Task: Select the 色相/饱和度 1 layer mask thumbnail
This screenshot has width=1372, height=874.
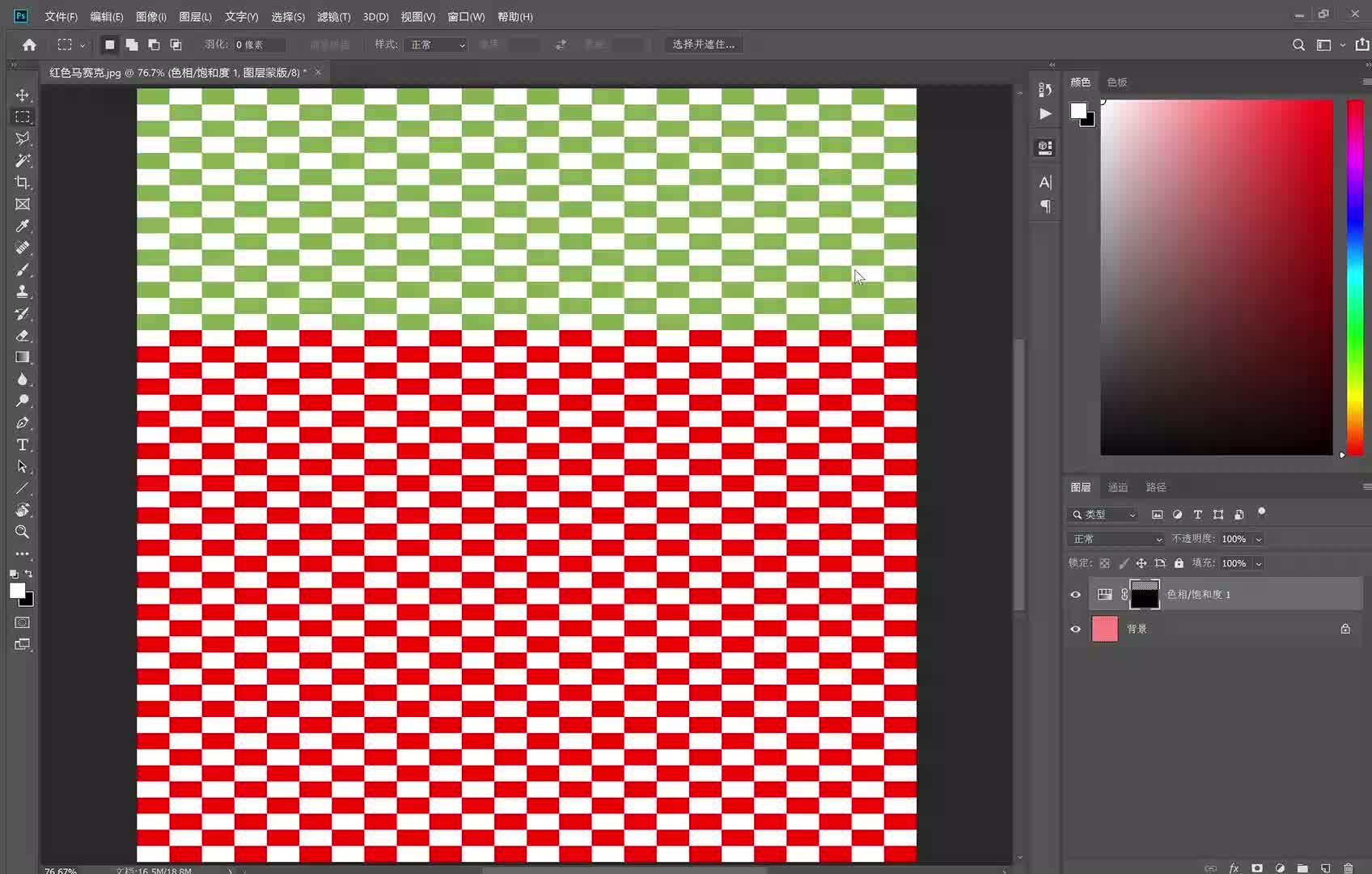Action: tap(1144, 595)
